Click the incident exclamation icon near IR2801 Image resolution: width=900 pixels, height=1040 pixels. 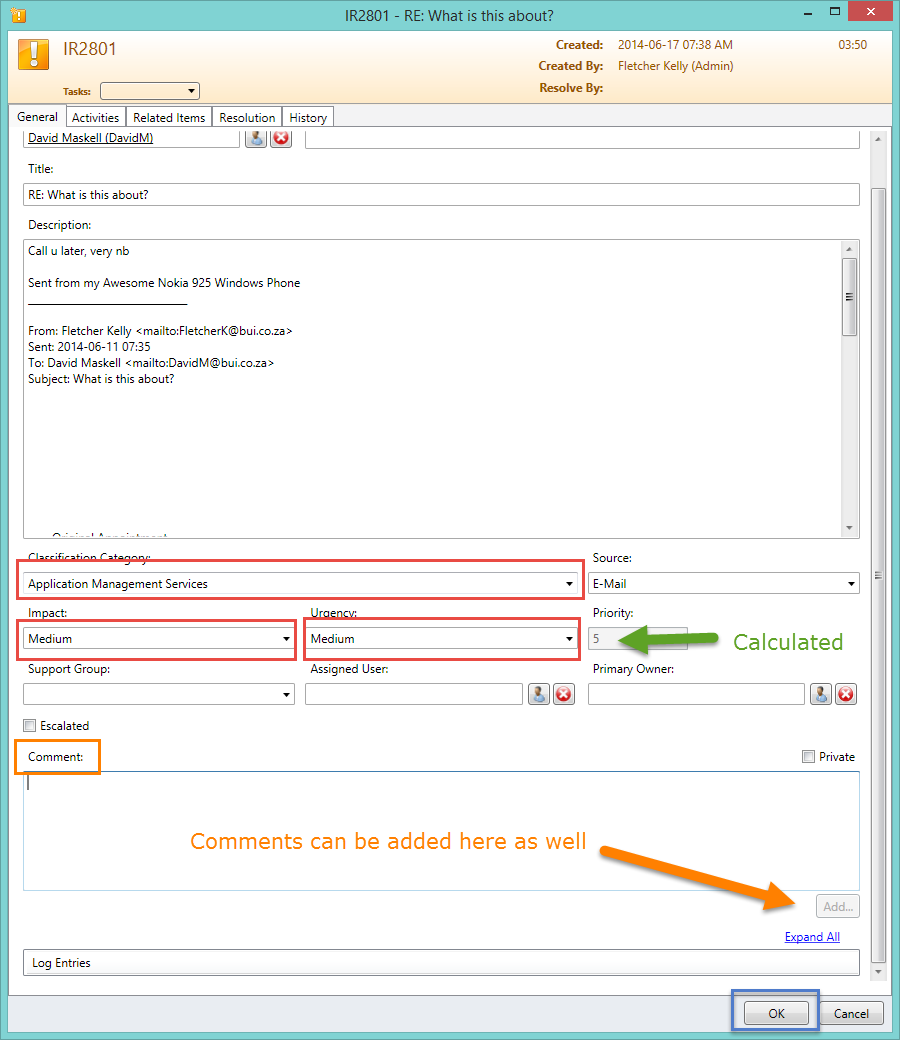(x=34, y=54)
